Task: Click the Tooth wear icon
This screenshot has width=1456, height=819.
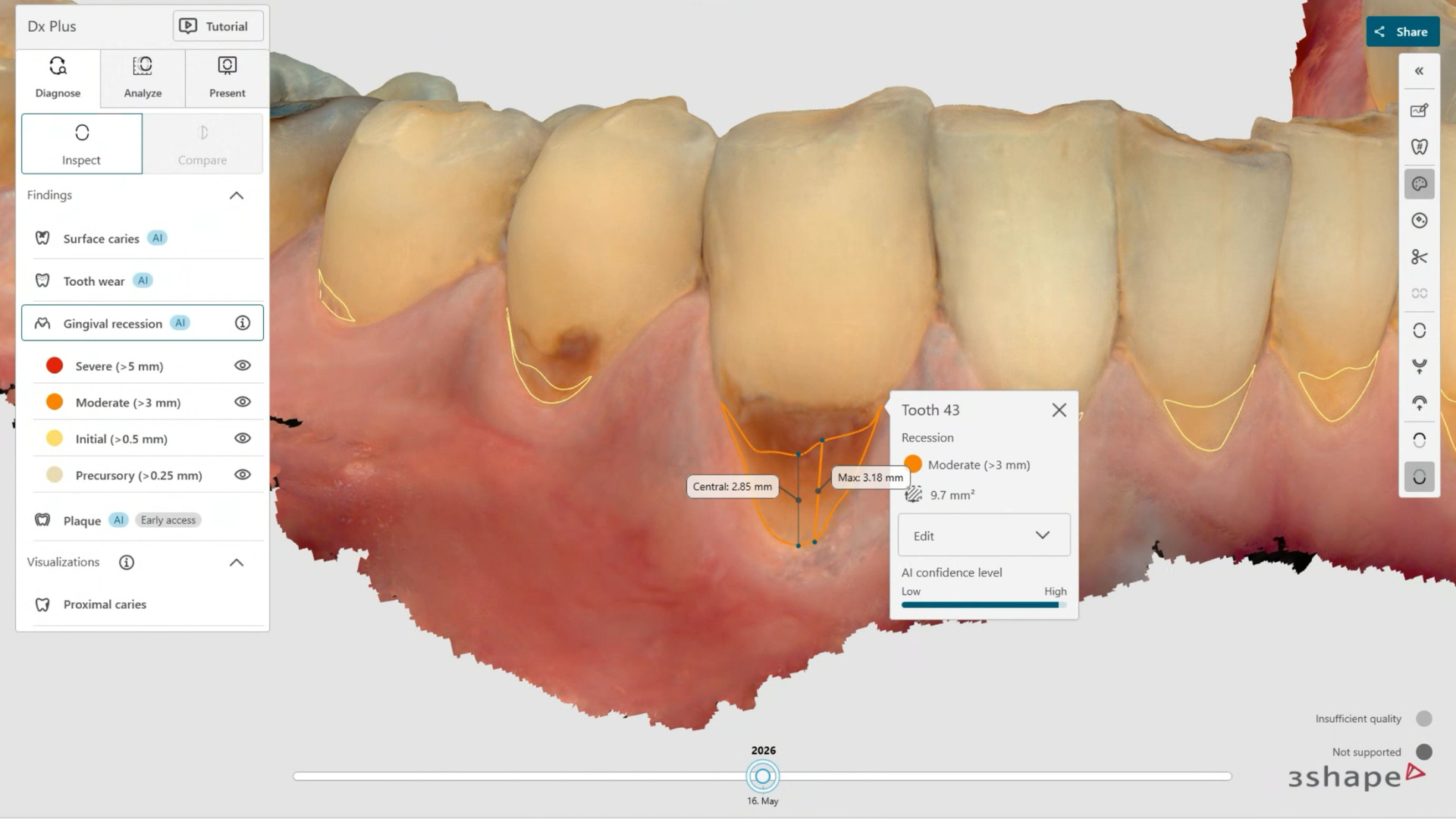Action: pyautogui.click(x=42, y=281)
